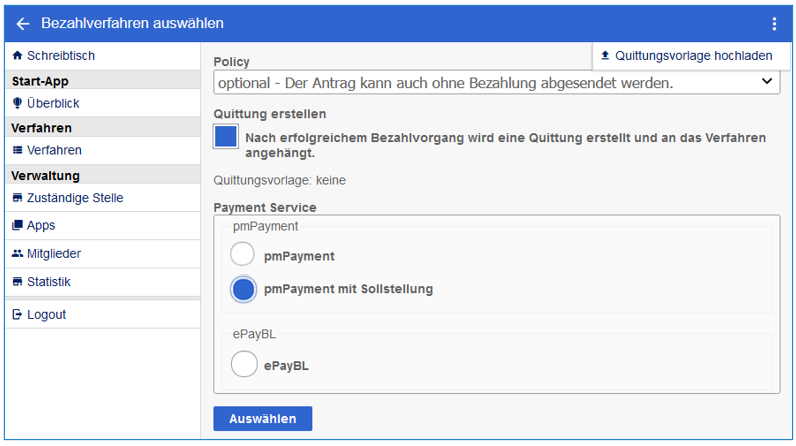Viewport: 796px width, 446px height.
Task: Click the Mitglieder people icon
Action: pyautogui.click(x=17, y=254)
